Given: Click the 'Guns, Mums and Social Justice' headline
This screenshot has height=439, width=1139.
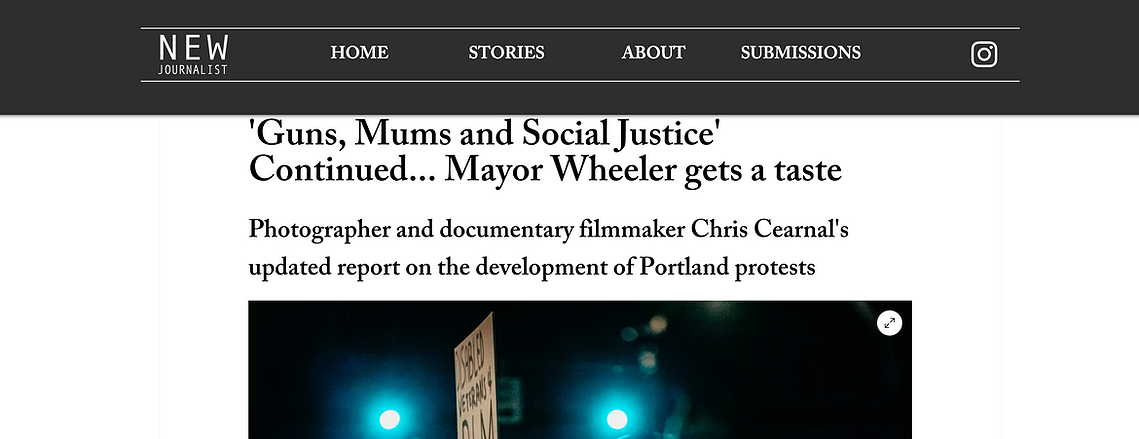Looking at the screenshot, I should click(x=485, y=134).
